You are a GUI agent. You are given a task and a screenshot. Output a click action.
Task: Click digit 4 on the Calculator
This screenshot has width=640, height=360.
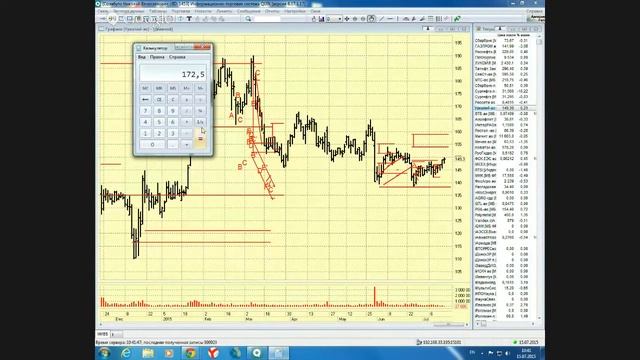(145, 122)
